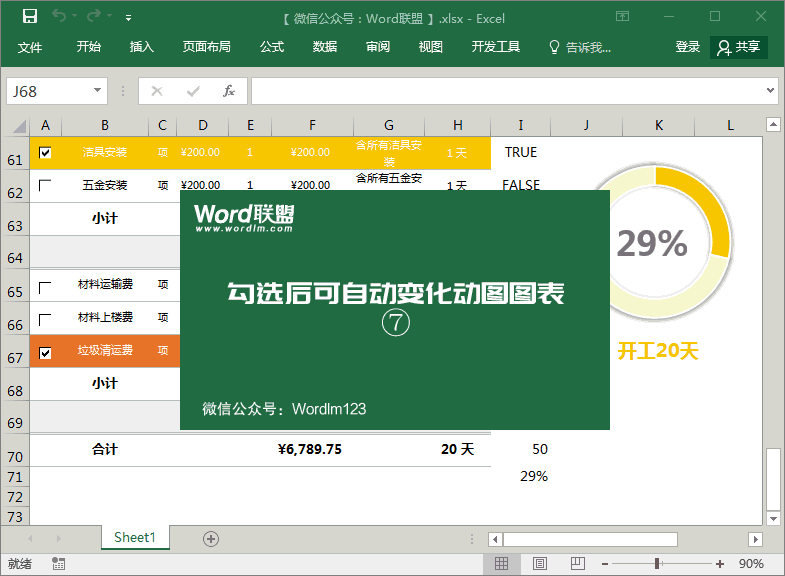Expand the Name Box dropdown arrow
Viewport: 785px width, 576px height.
pos(98,91)
